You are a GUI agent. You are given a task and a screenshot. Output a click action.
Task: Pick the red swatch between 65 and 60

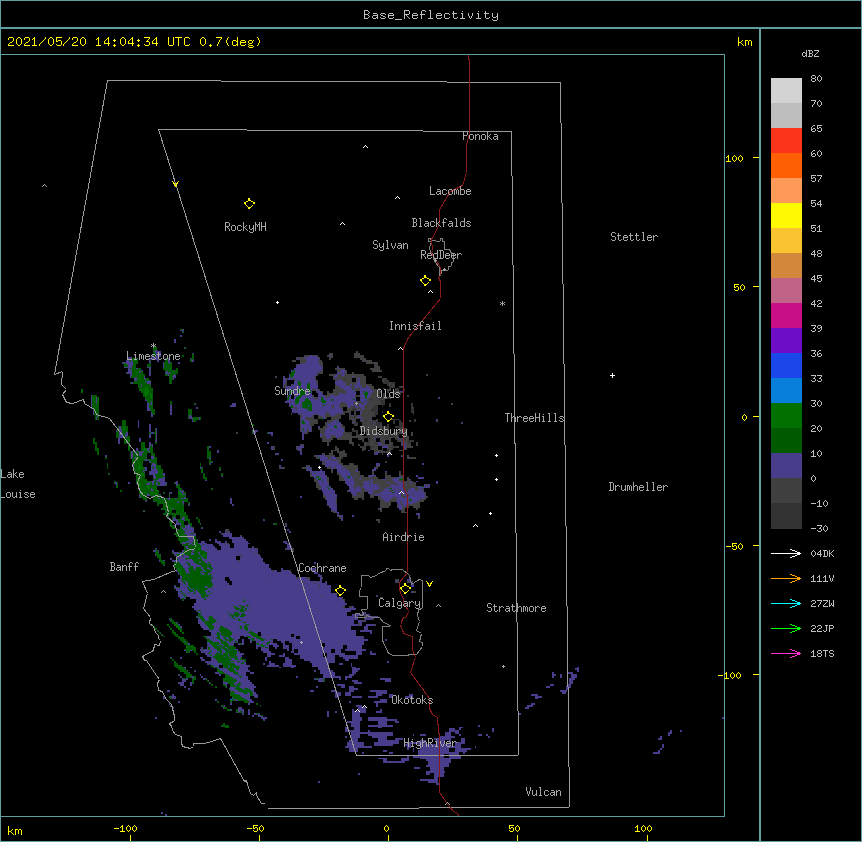786,141
